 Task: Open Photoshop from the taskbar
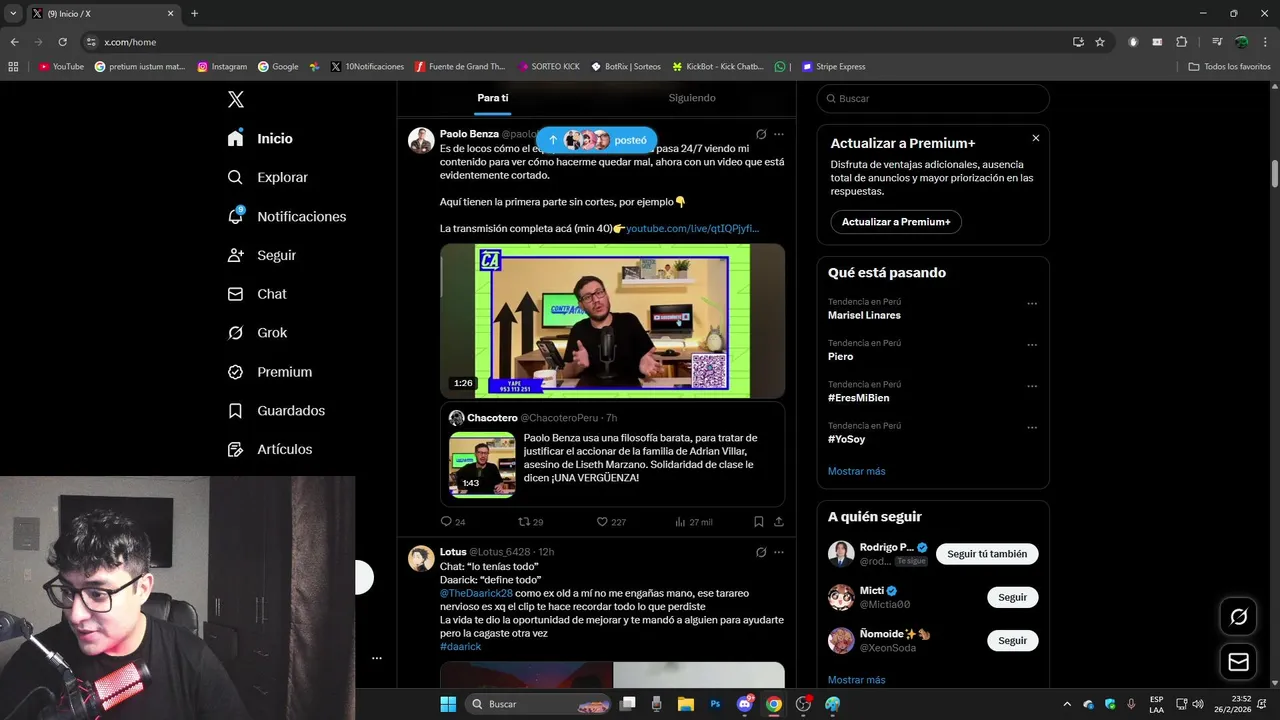[715, 704]
